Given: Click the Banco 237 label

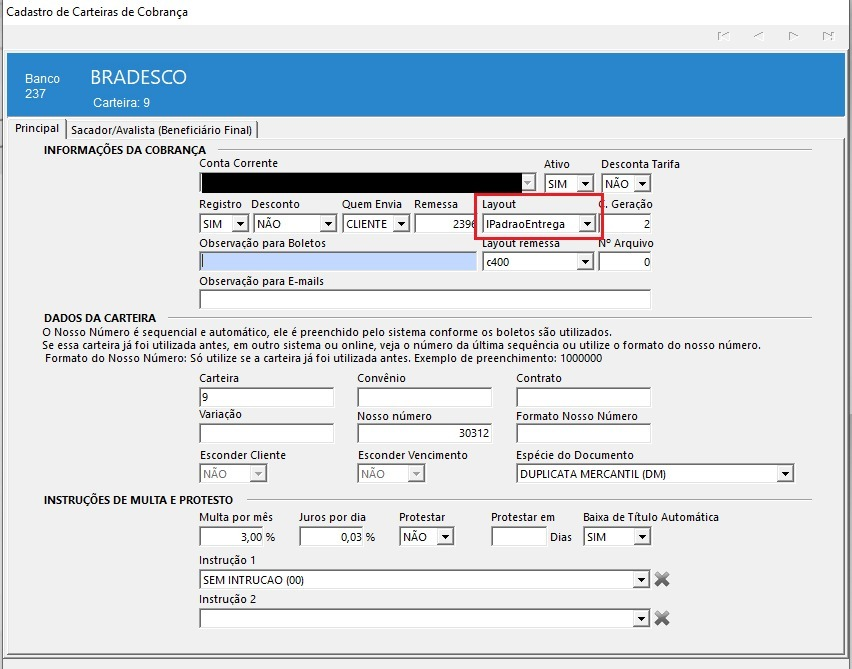Looking at the screenshot, I should (42, 86).
